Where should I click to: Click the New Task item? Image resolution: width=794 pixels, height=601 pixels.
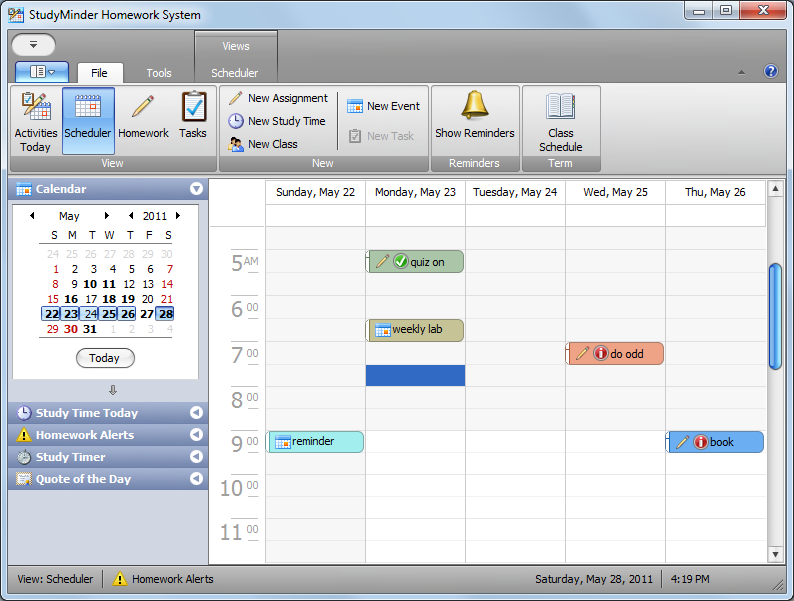click(x=381, y=136)
